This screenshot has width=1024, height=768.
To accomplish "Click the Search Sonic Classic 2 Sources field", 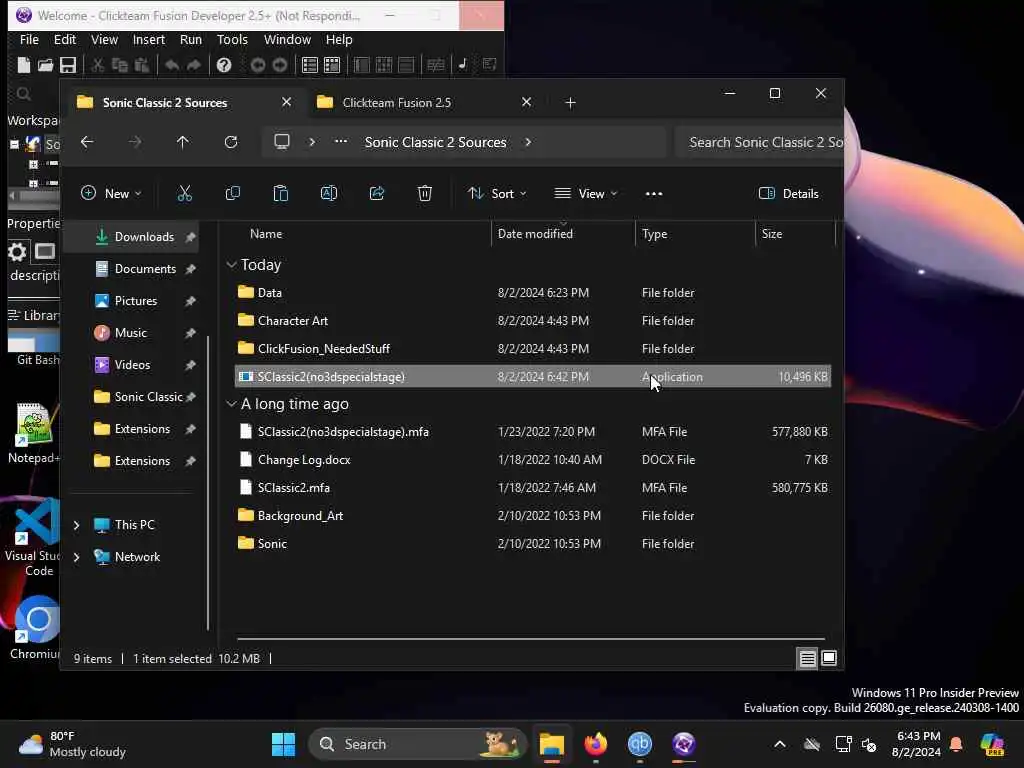I will point(760,142).
